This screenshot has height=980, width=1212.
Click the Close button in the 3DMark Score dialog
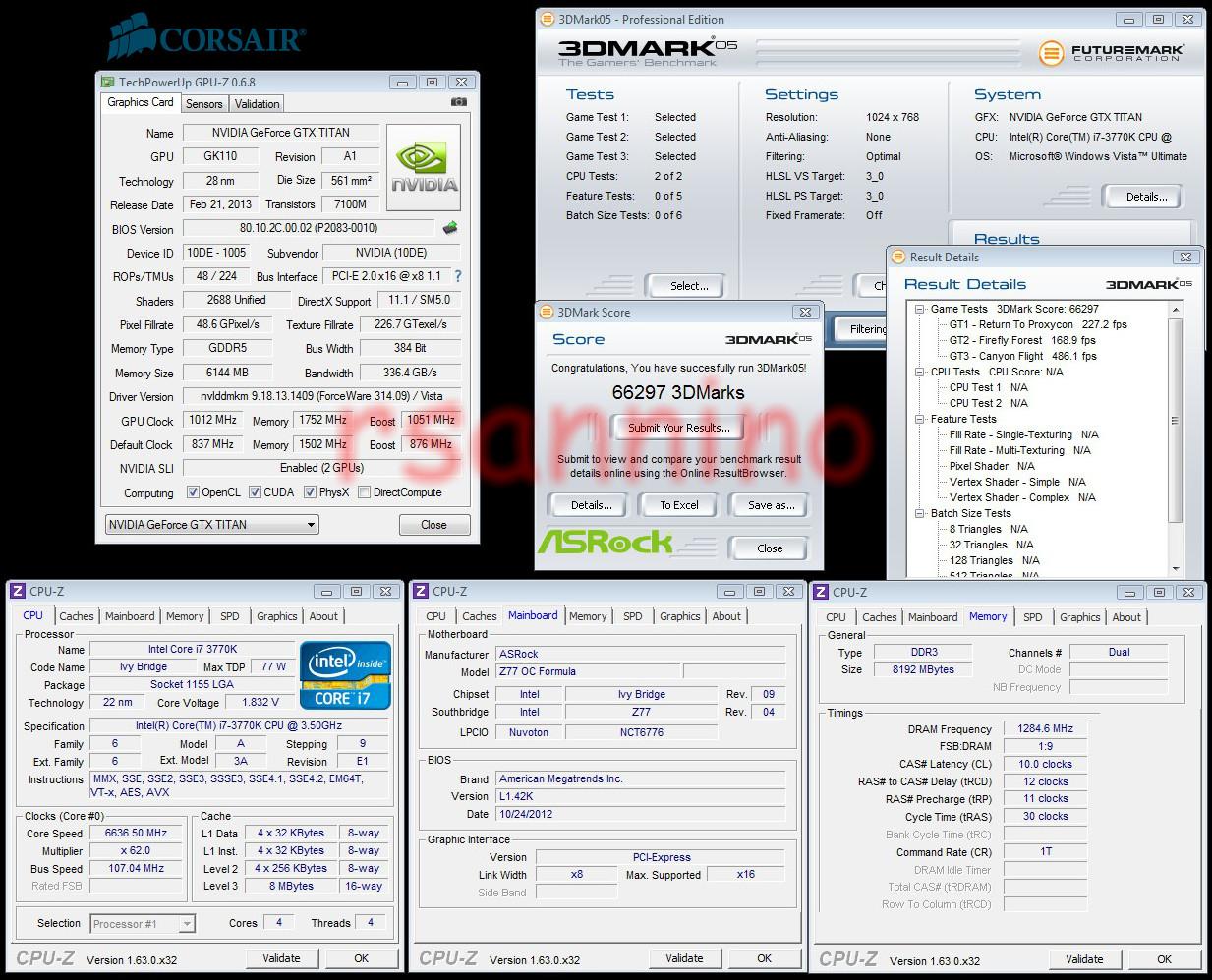(x=770, y=548)
